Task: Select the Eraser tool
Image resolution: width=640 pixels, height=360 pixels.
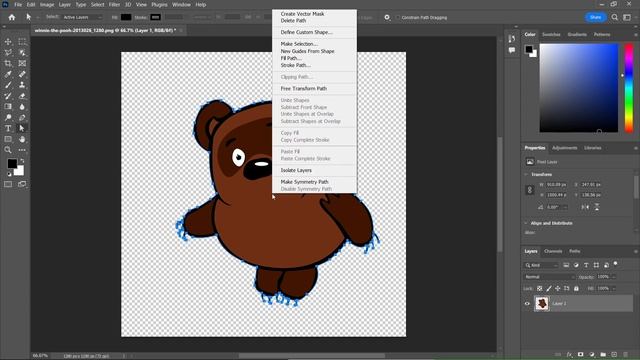Action: tap(22, 96)
